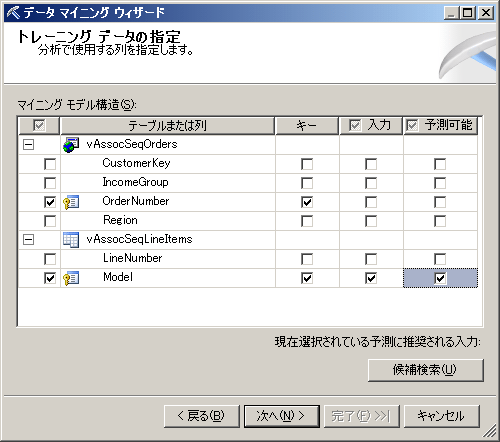Click the vAssocSeqOrders case table icon
Image resolution: width=500 pixels, height=442 pixels.
click(x=71, y=145)
